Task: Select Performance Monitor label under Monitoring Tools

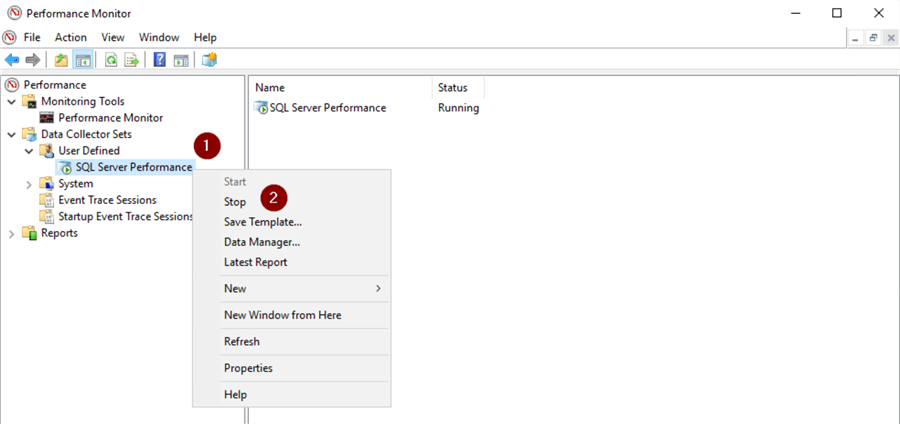Action: pos(111,118)
